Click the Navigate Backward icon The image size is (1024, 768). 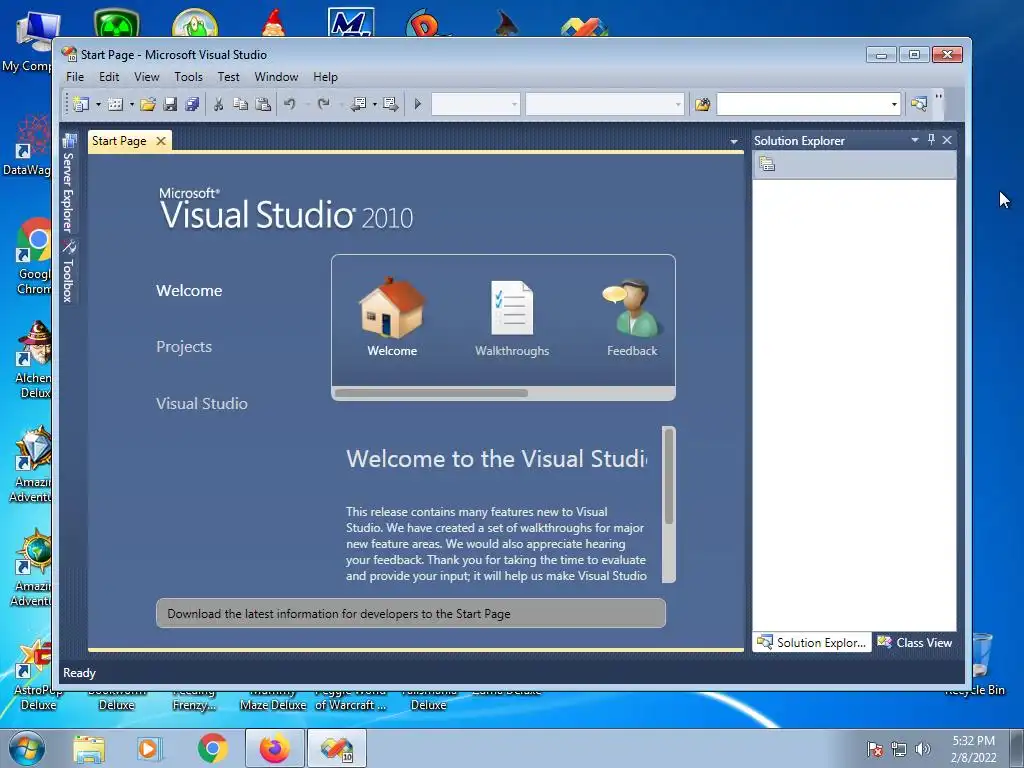pos(359,104)
